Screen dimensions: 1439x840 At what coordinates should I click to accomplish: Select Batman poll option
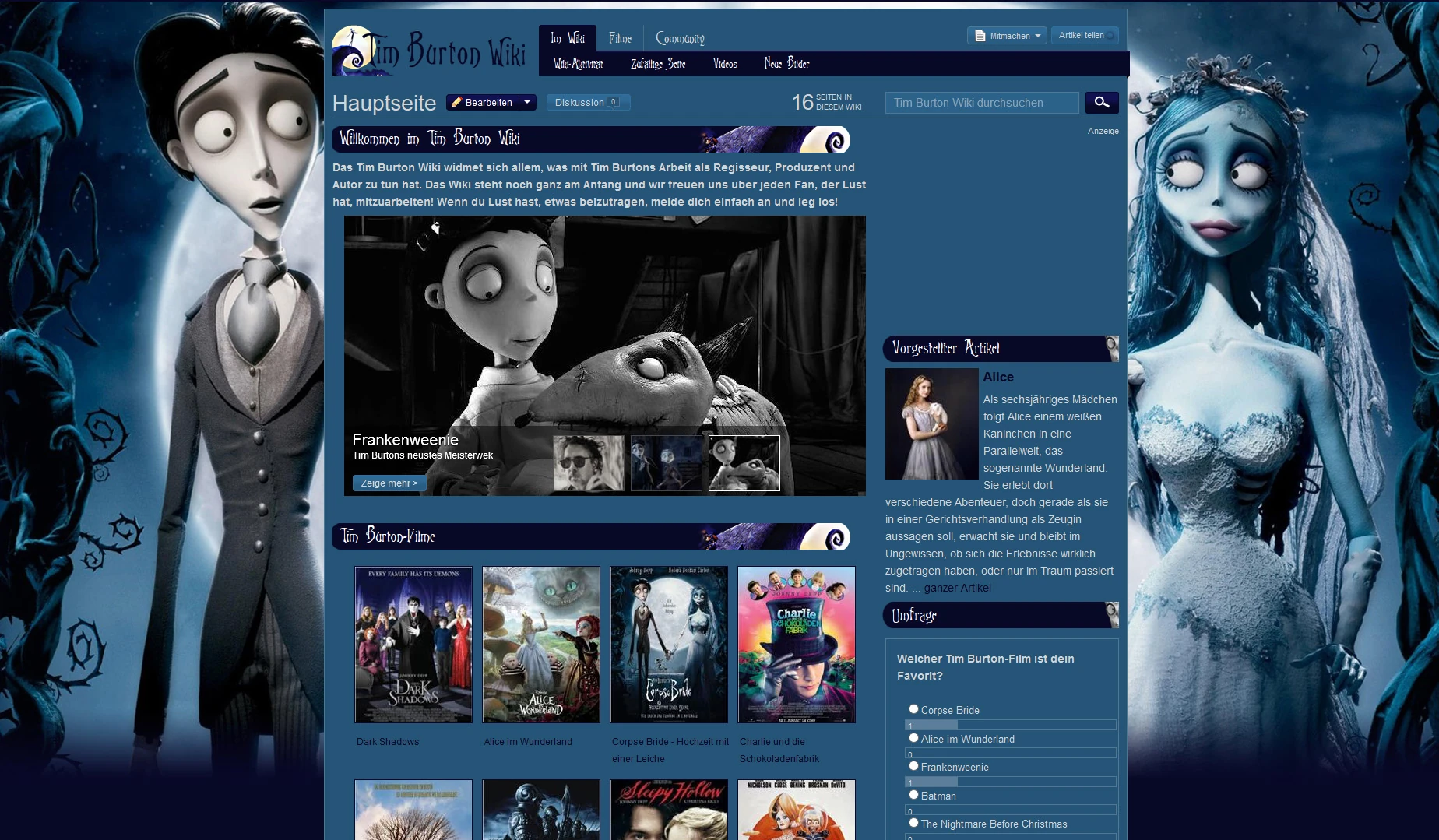[913, 795]
